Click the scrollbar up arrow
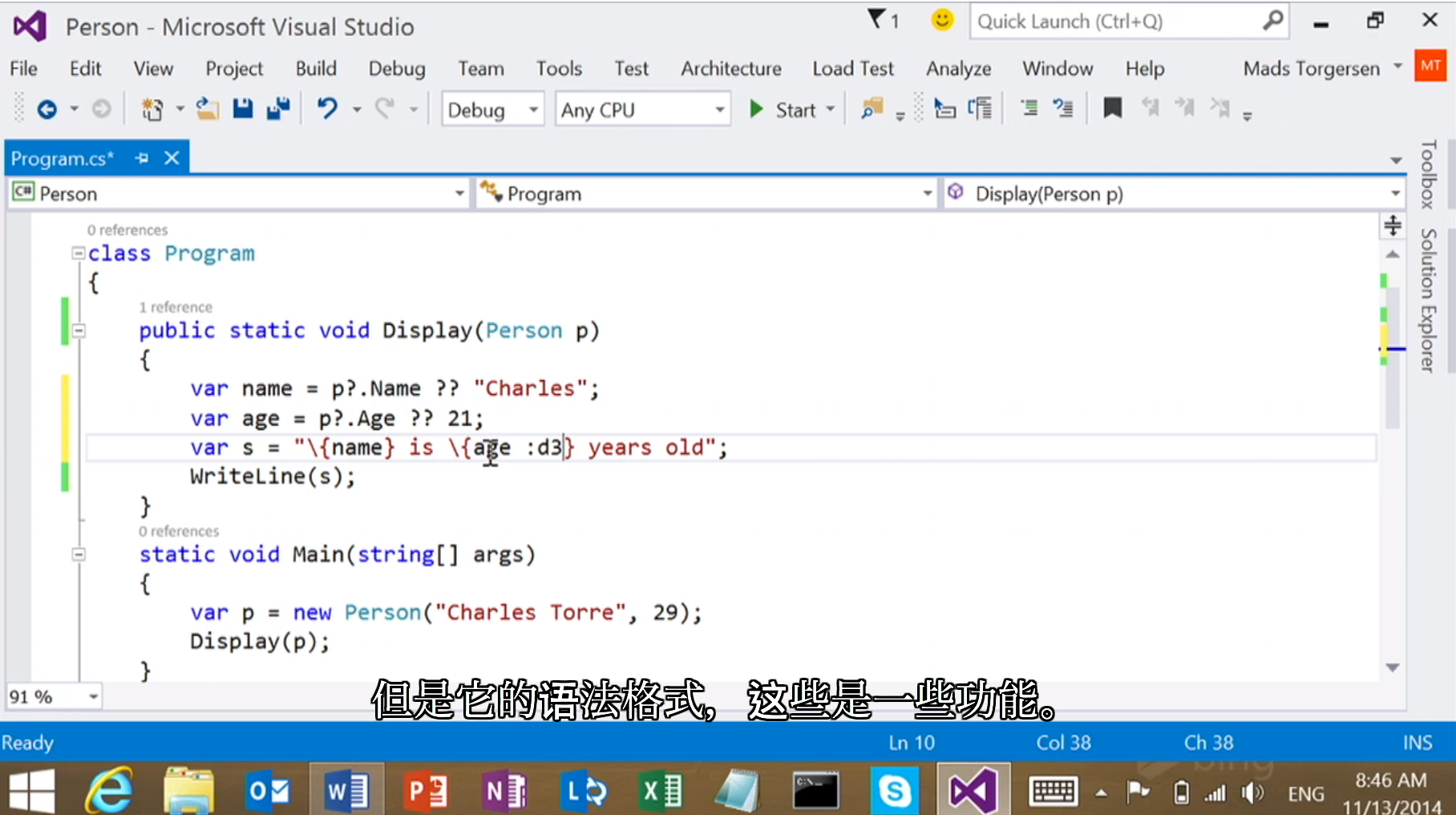 [1393, 254]
